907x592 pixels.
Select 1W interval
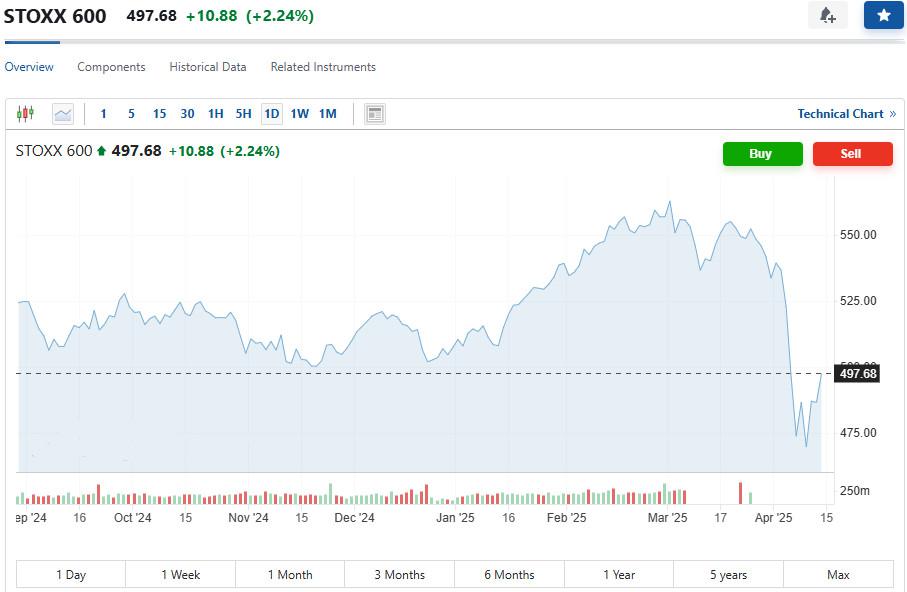click(x=300, y=113)
